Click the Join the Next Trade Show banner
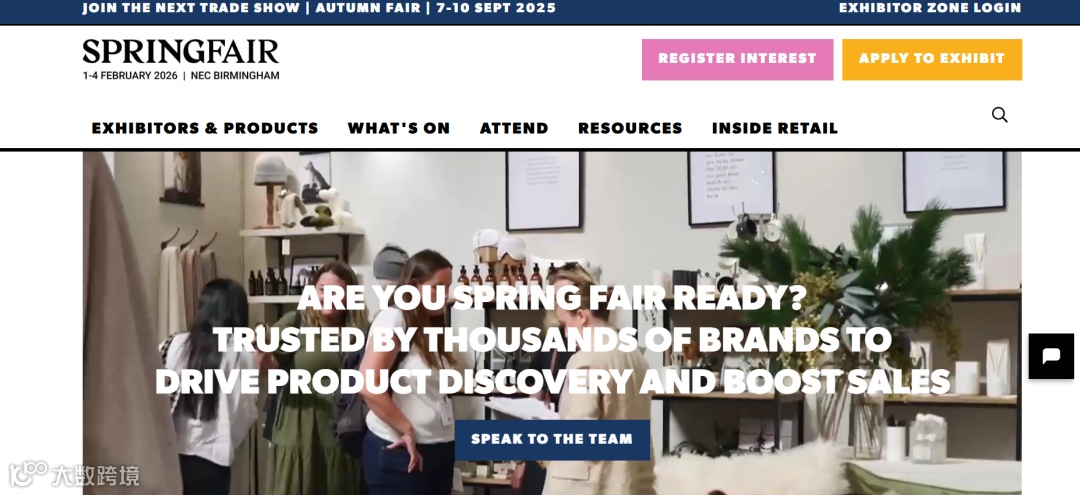Image resolution: width=1080 pixels, height=495 pixels. click(x=191, y=8)
